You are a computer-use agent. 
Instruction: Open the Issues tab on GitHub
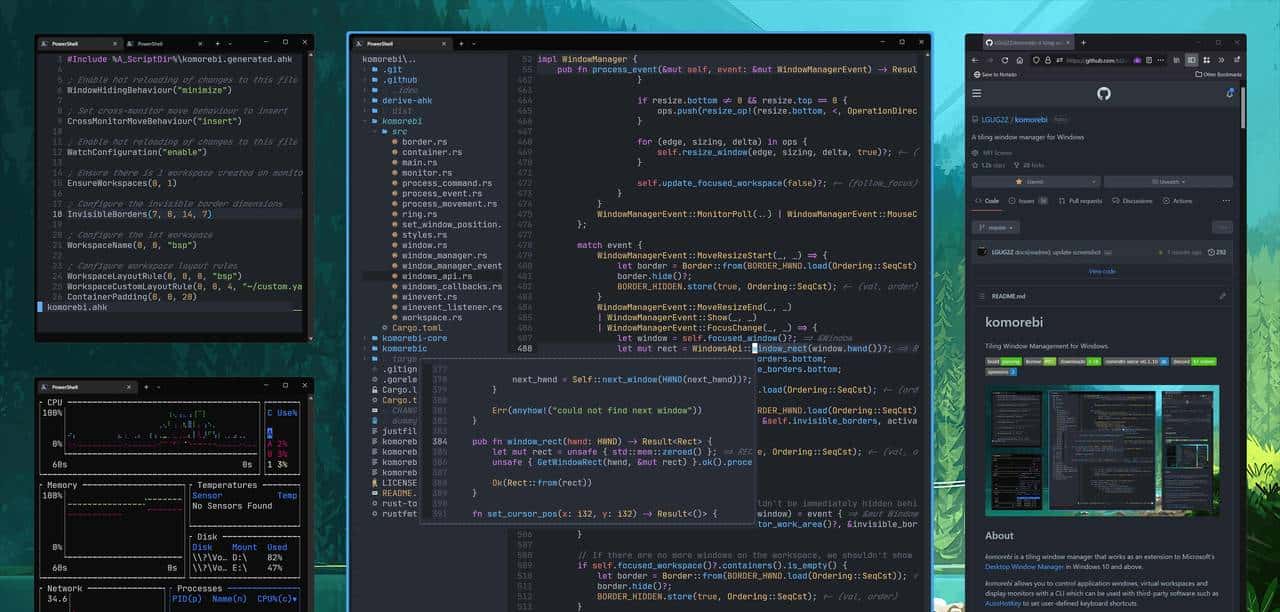point(1027,201)
